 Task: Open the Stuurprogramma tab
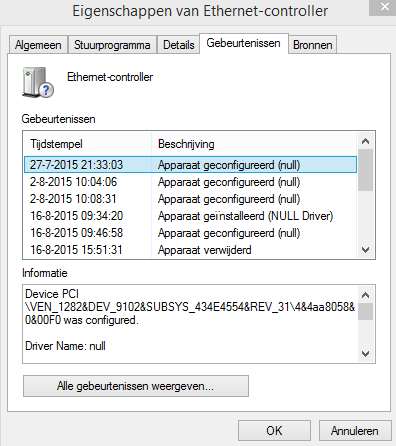(112, 45)
